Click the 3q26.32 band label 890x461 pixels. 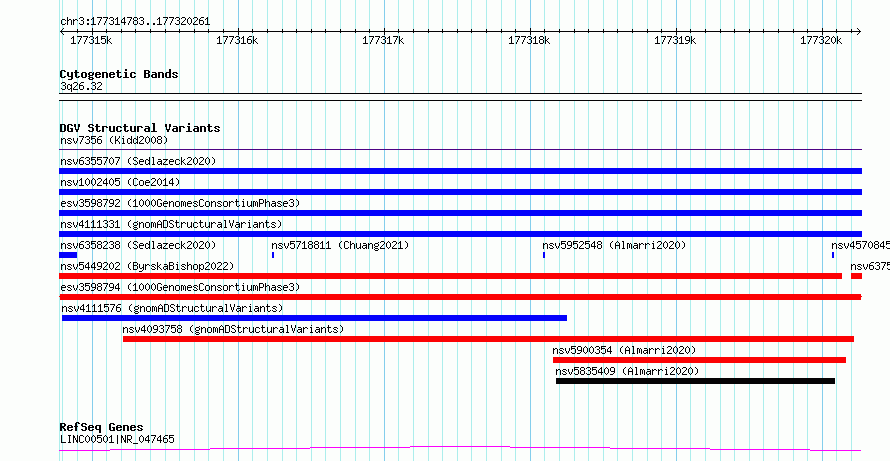(81, 87)
